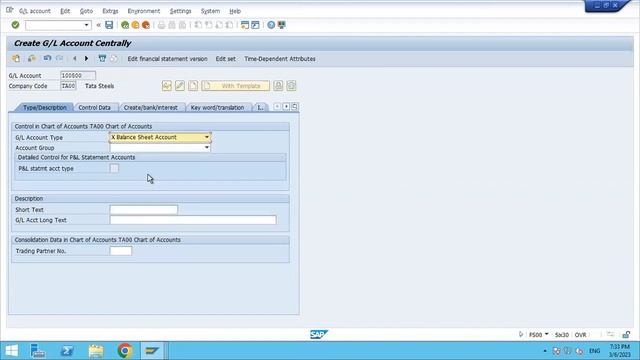640x360 pixels.
Task: Open a new GUI window icon
Action: pyautogui.click(x=244, y=25)
